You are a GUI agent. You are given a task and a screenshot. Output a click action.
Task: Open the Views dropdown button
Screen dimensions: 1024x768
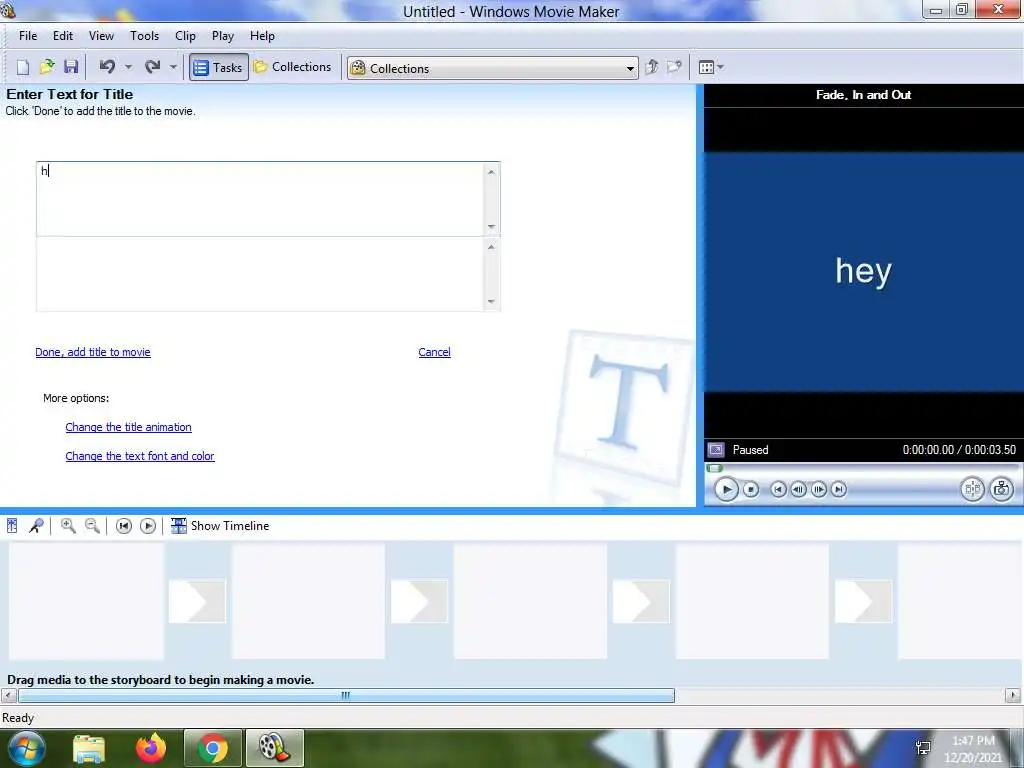(711, 67)
